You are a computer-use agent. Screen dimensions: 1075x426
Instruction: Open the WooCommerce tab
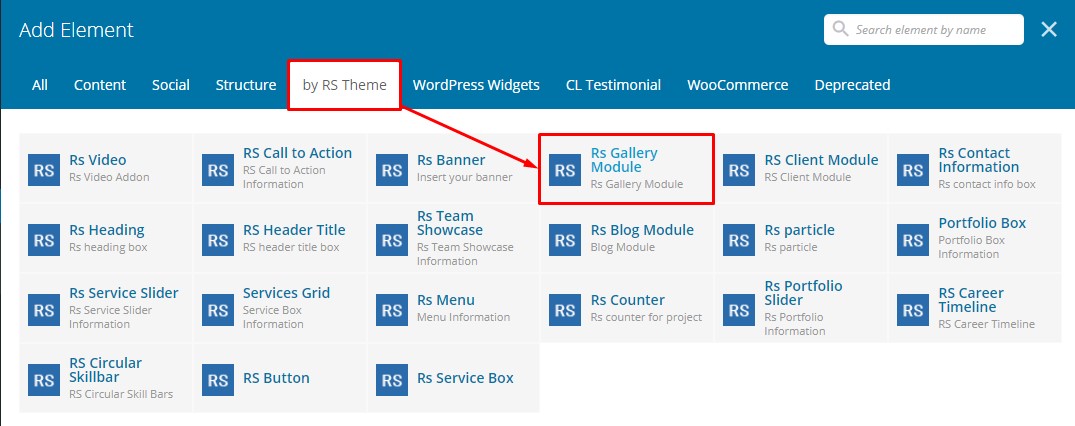coord(737,85)
